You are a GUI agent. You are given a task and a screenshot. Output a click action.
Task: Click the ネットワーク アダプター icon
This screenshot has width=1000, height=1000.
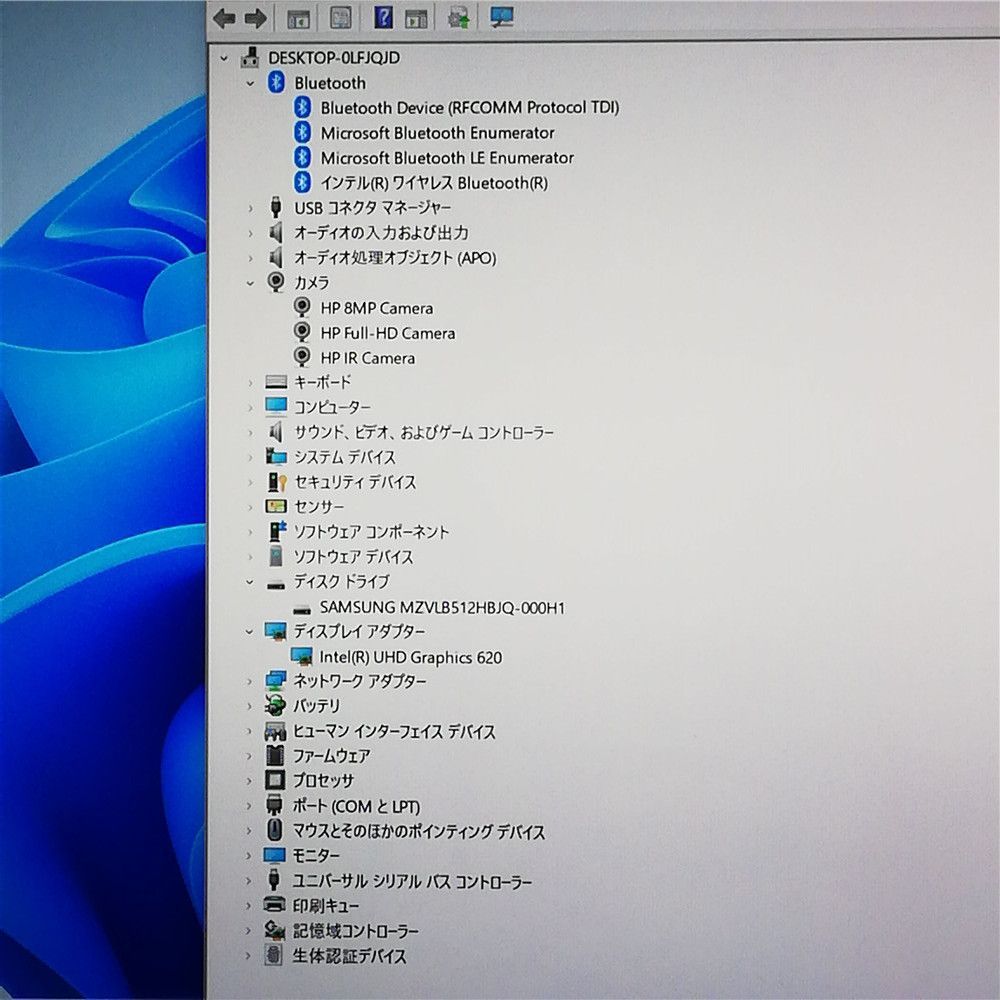(x=276, y=680)
